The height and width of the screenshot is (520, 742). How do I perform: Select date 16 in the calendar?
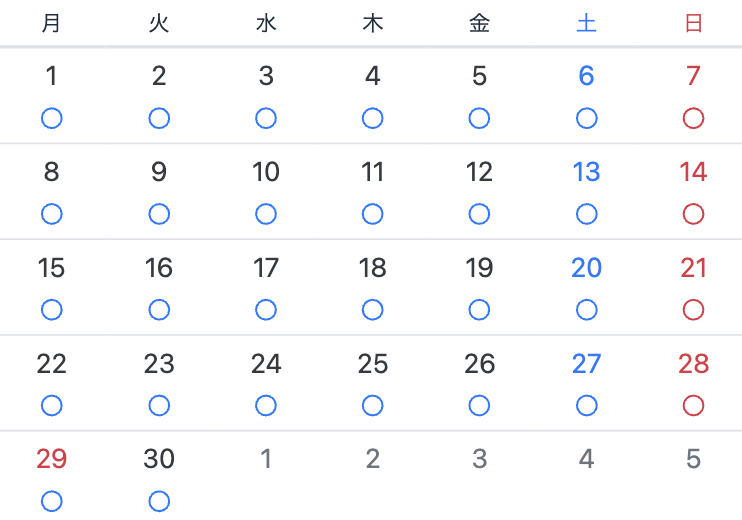point(159,268)
